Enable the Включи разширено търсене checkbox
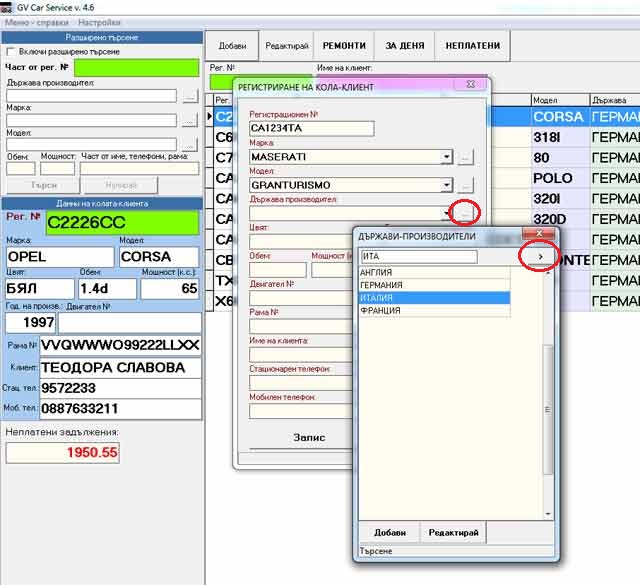 click(x=11, y=52)
